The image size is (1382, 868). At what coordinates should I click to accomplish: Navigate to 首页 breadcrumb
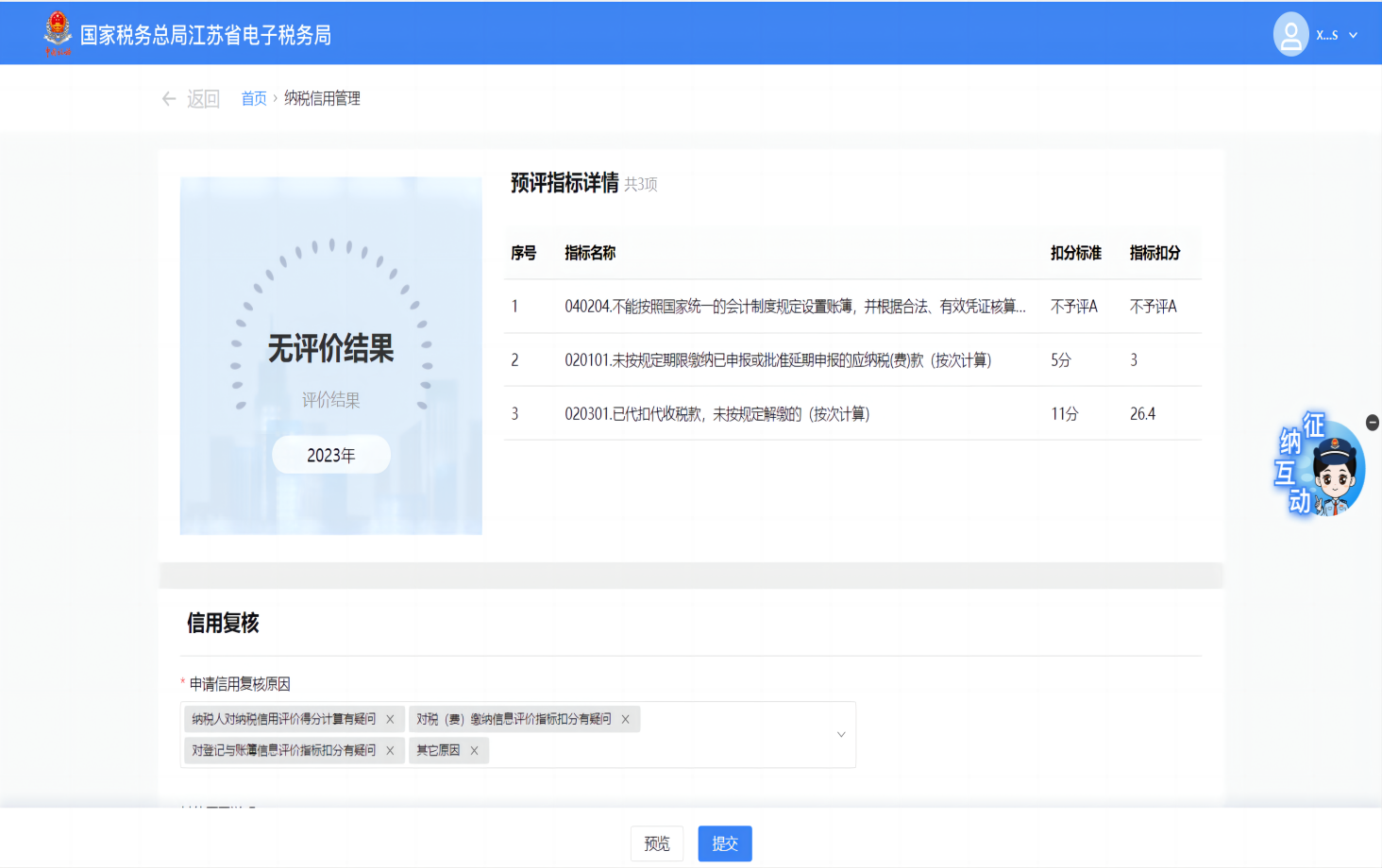click(254, 99)
